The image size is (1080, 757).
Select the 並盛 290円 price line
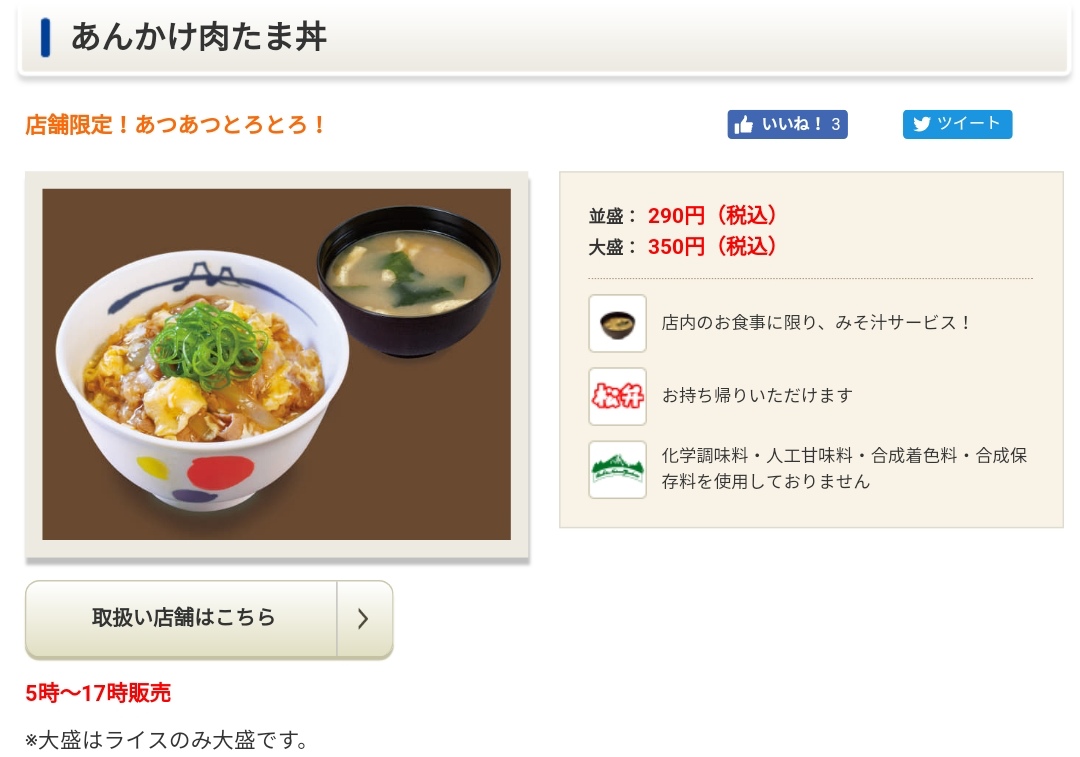click(x=683, y=215)
